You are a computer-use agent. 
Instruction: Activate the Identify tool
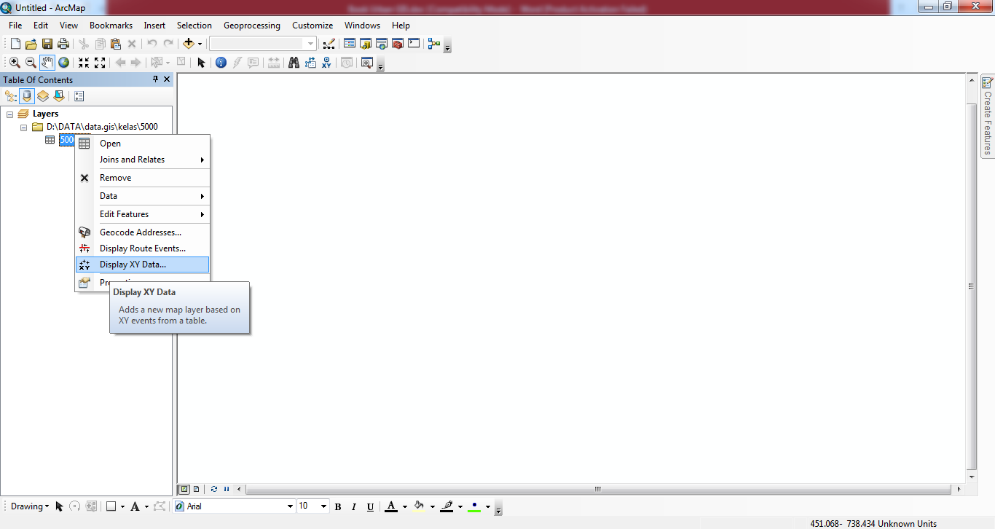tap(221, 62)
